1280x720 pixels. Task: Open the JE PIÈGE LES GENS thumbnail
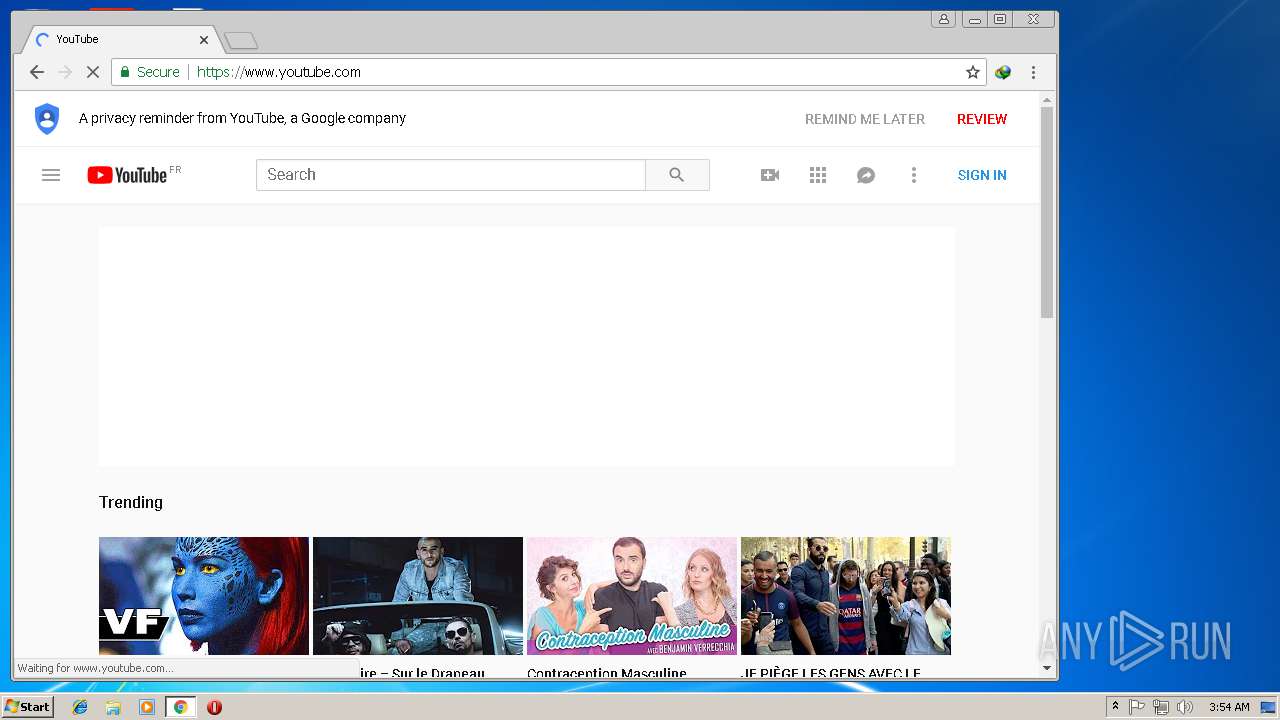coord(846,596)
